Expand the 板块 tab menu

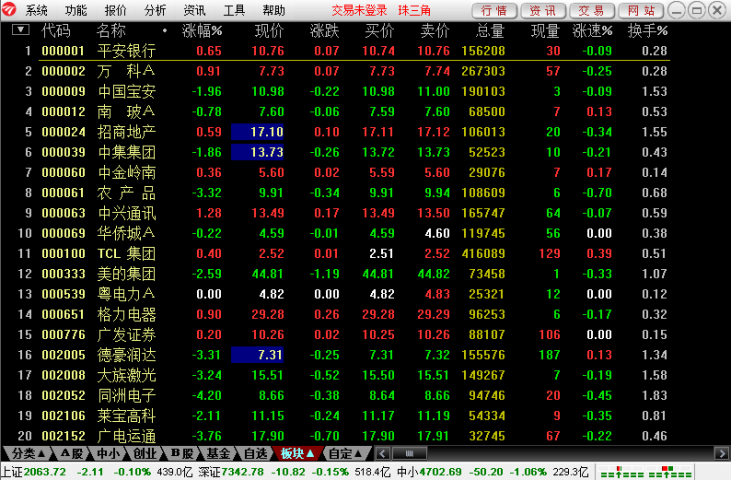pyautogui.click(x=298, y=454)
